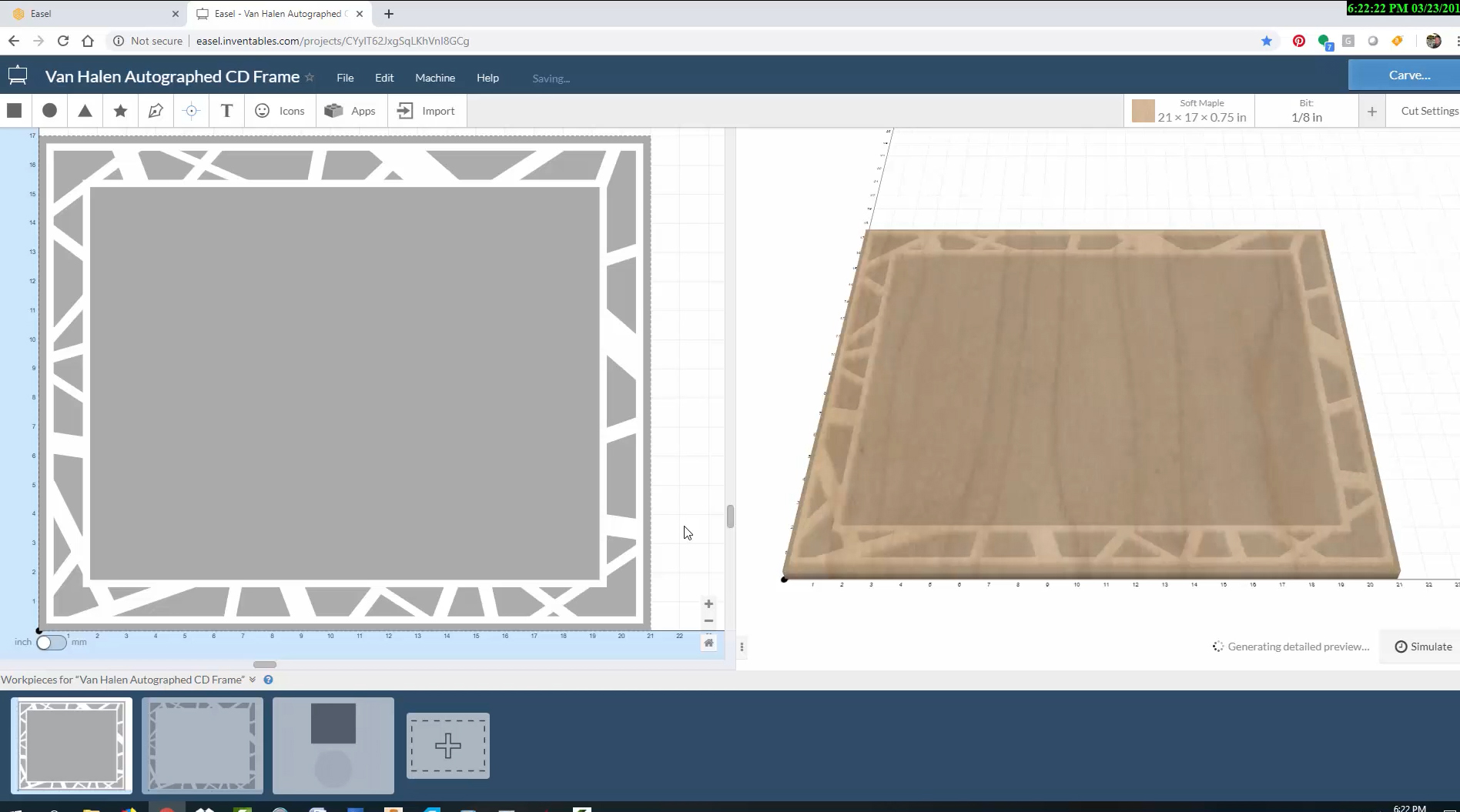The height and width of the screenshot is (812, 1460).
Task: Select the Triangle shape tool
Action: click(x=85, y=110)
